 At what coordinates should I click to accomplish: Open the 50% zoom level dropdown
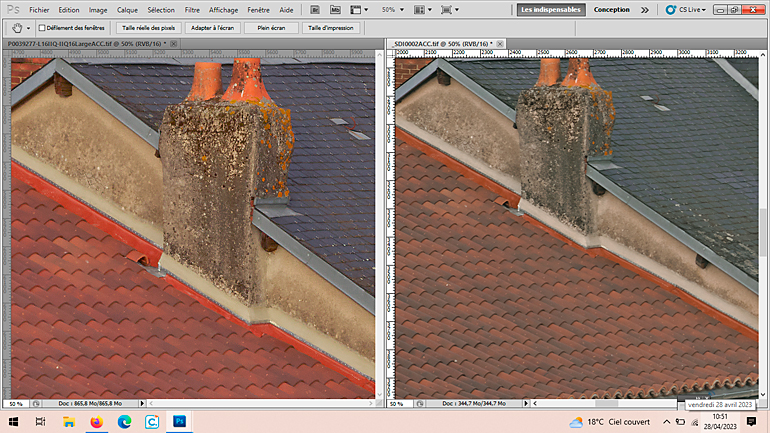point(392,10)
